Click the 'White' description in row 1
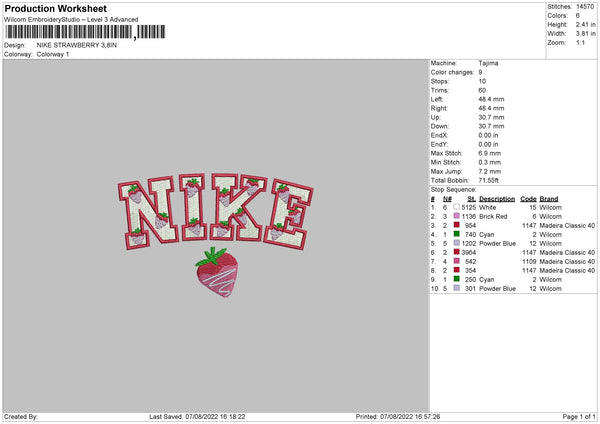 click(488, 207)
